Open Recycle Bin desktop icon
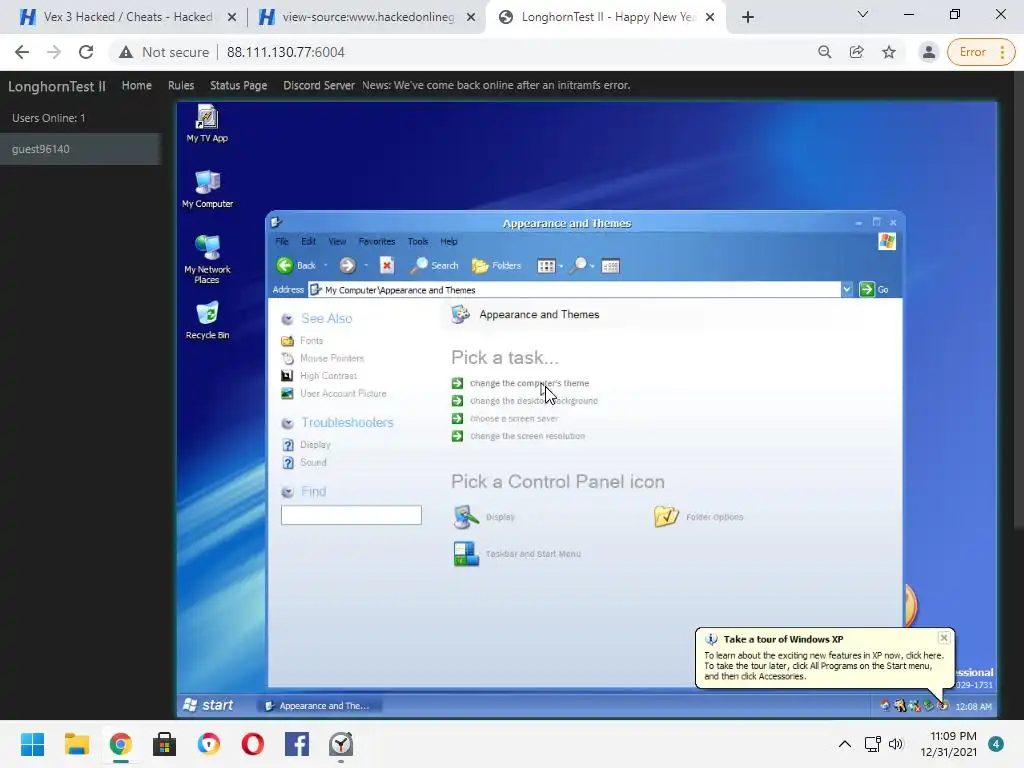This screenshot has height=768, width=1024. pyautogui.click(x=207, y=320)
